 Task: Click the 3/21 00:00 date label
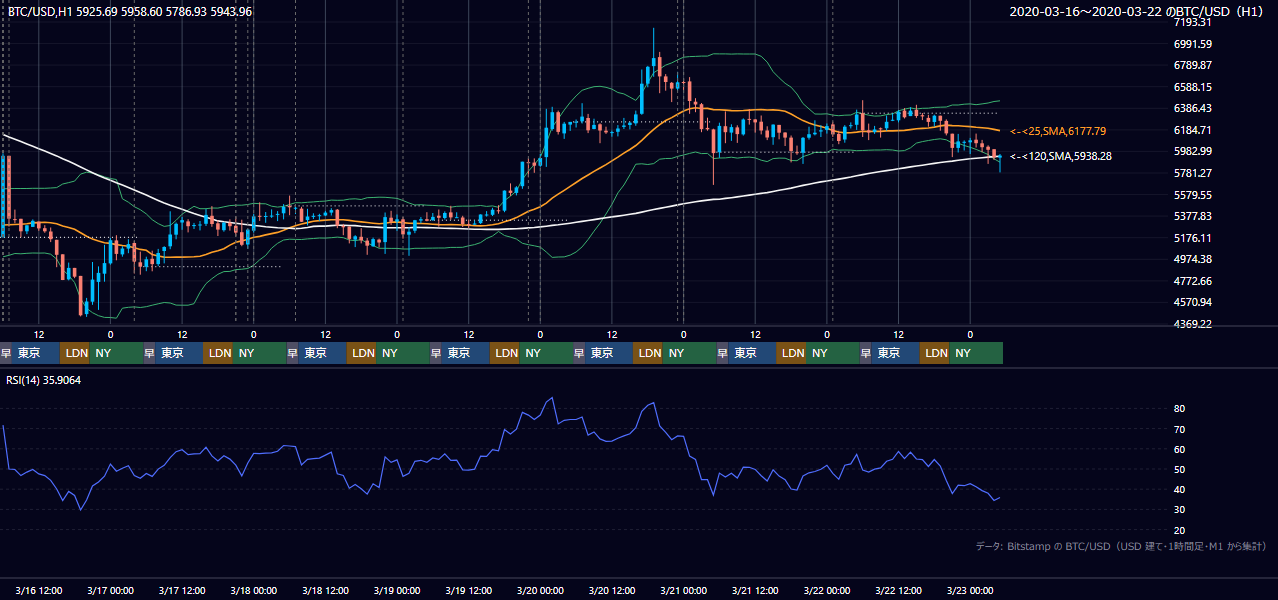coord(683,590)
